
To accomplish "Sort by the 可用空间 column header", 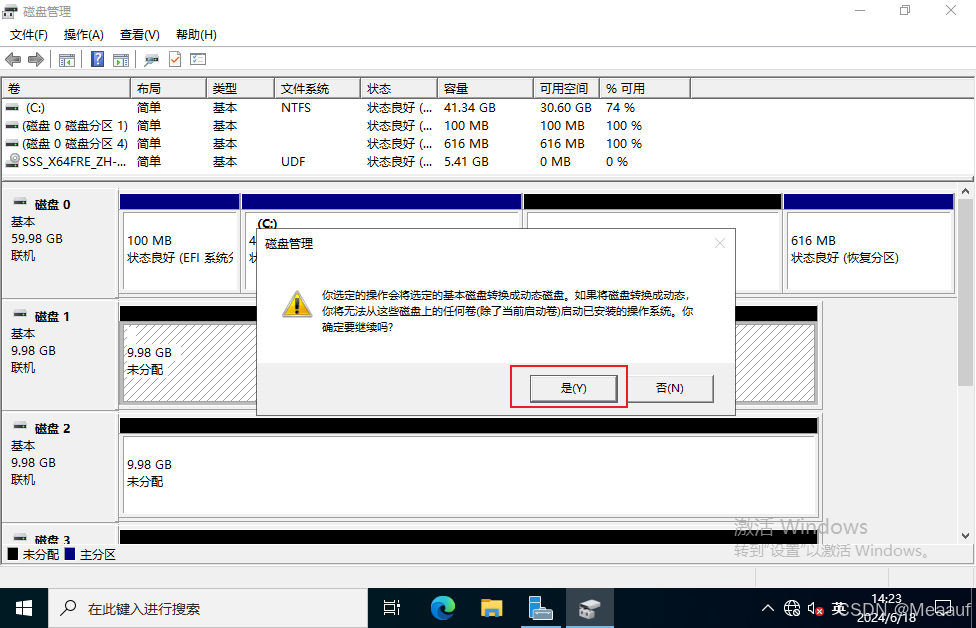I will (566, 89).
